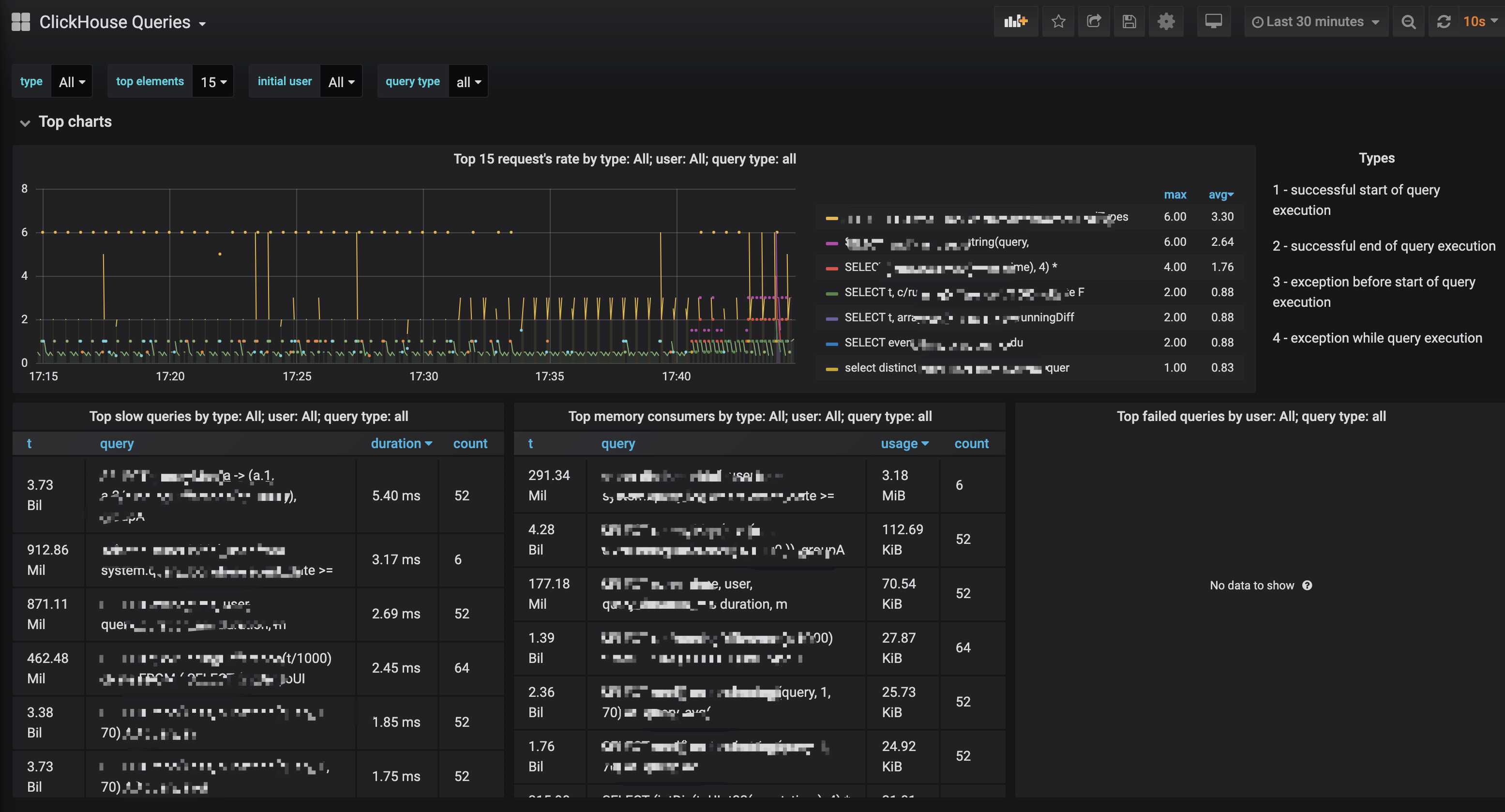Image resolution: width=1505 pixels, height=812 pixels.
Task: Add a new panel to the dashboard
Action: 1016,22
